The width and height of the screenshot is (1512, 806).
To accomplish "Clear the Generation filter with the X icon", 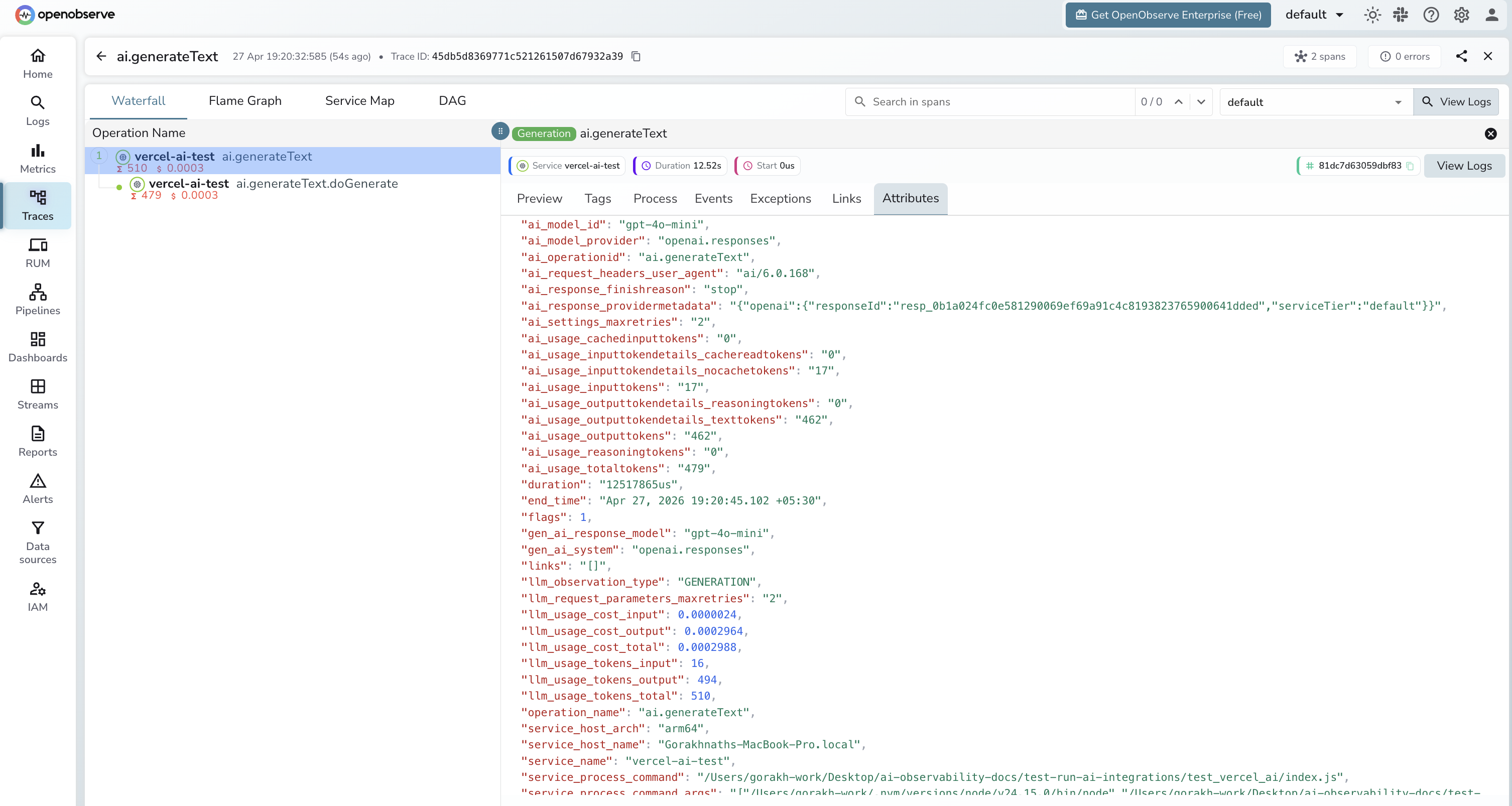I will tap(1490, 133).
